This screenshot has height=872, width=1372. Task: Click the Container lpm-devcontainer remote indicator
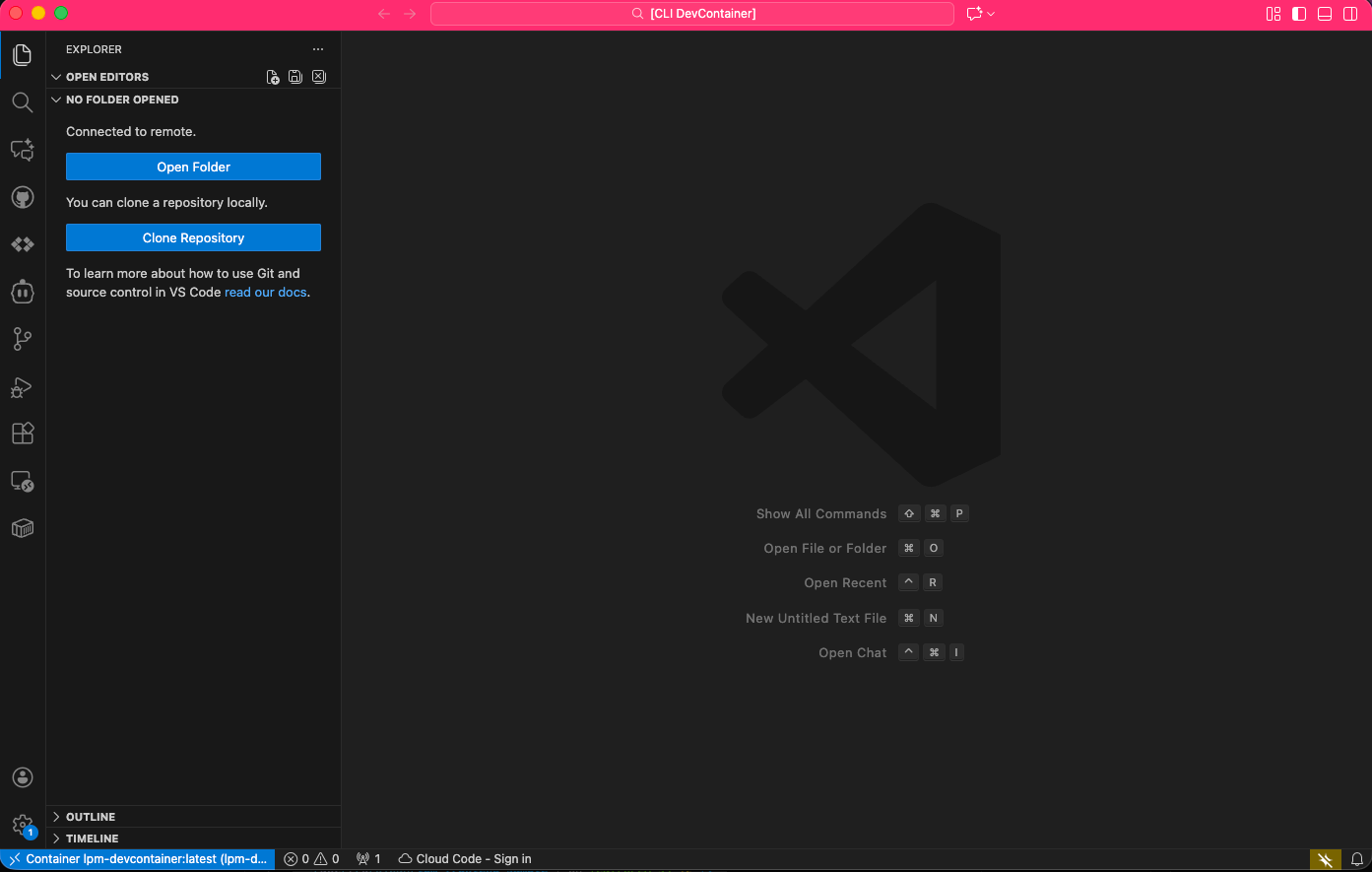point(138,859)
